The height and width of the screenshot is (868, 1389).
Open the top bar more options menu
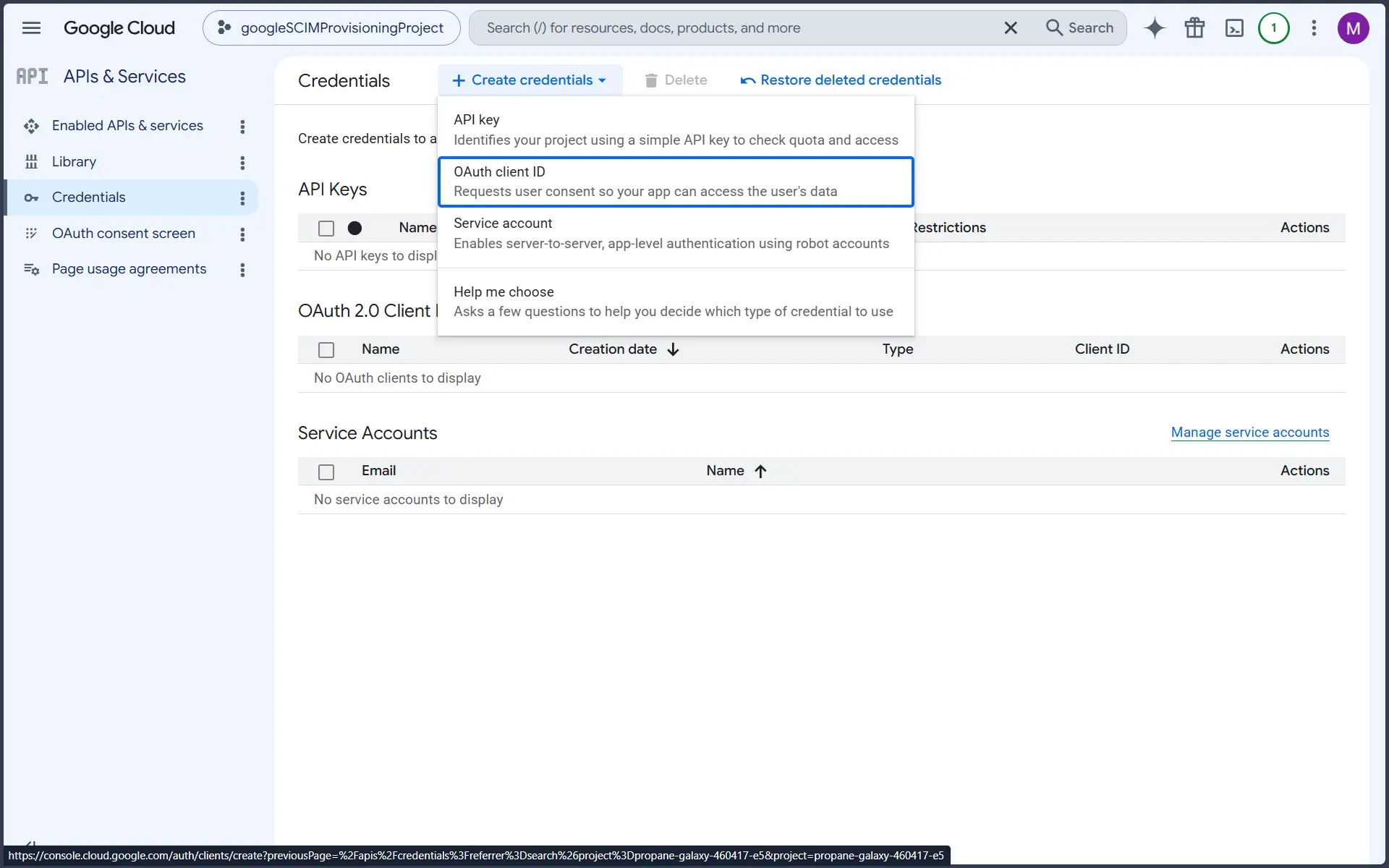1314,28
